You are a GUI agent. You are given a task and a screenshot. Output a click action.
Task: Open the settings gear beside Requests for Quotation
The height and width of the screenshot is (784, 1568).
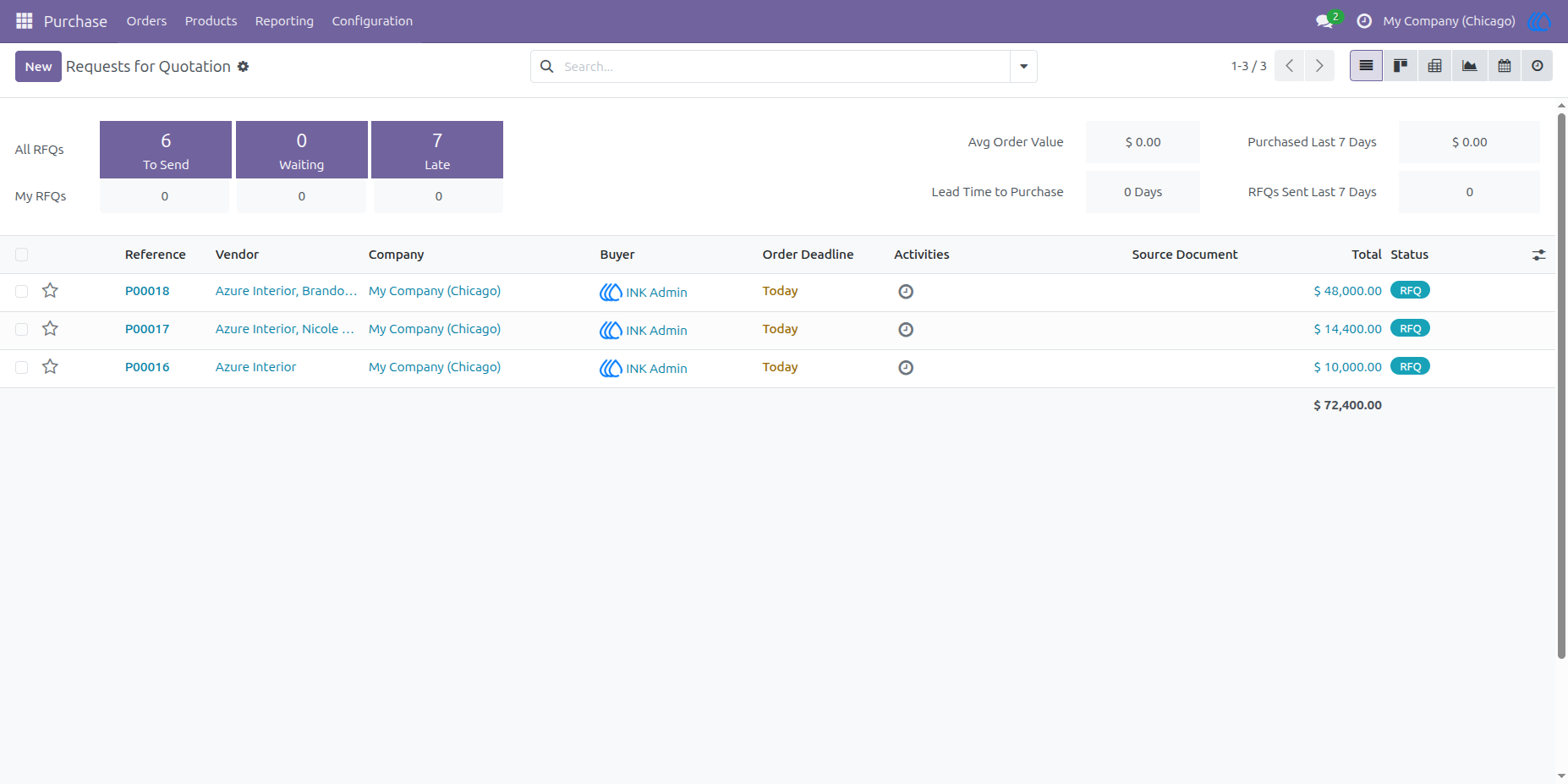244,67
